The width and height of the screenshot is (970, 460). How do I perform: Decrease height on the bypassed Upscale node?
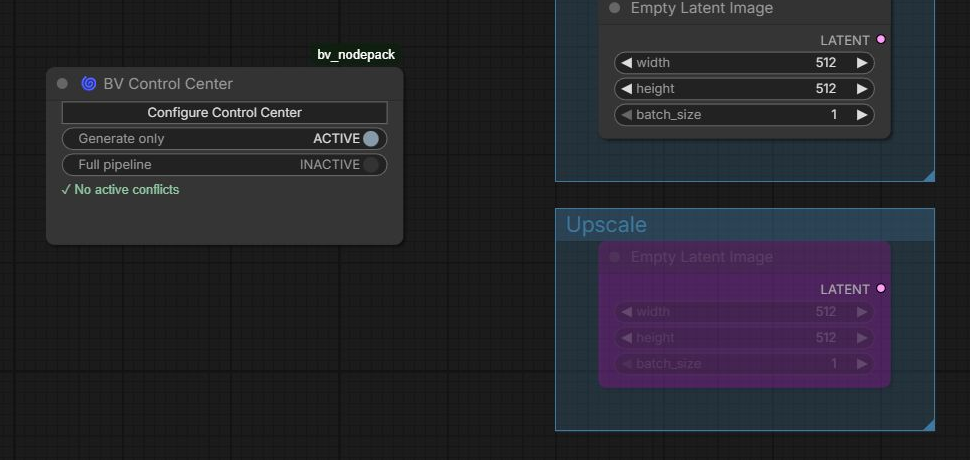627,338
